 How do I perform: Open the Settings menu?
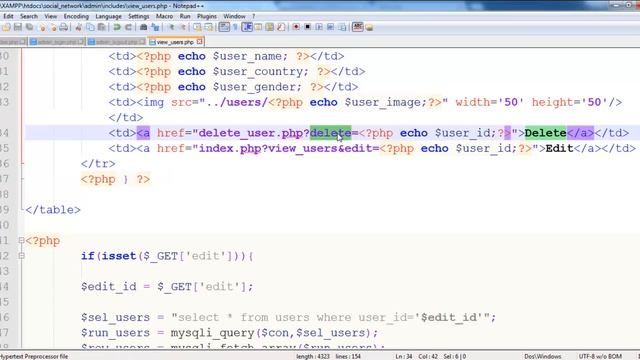tap(139, 16)
